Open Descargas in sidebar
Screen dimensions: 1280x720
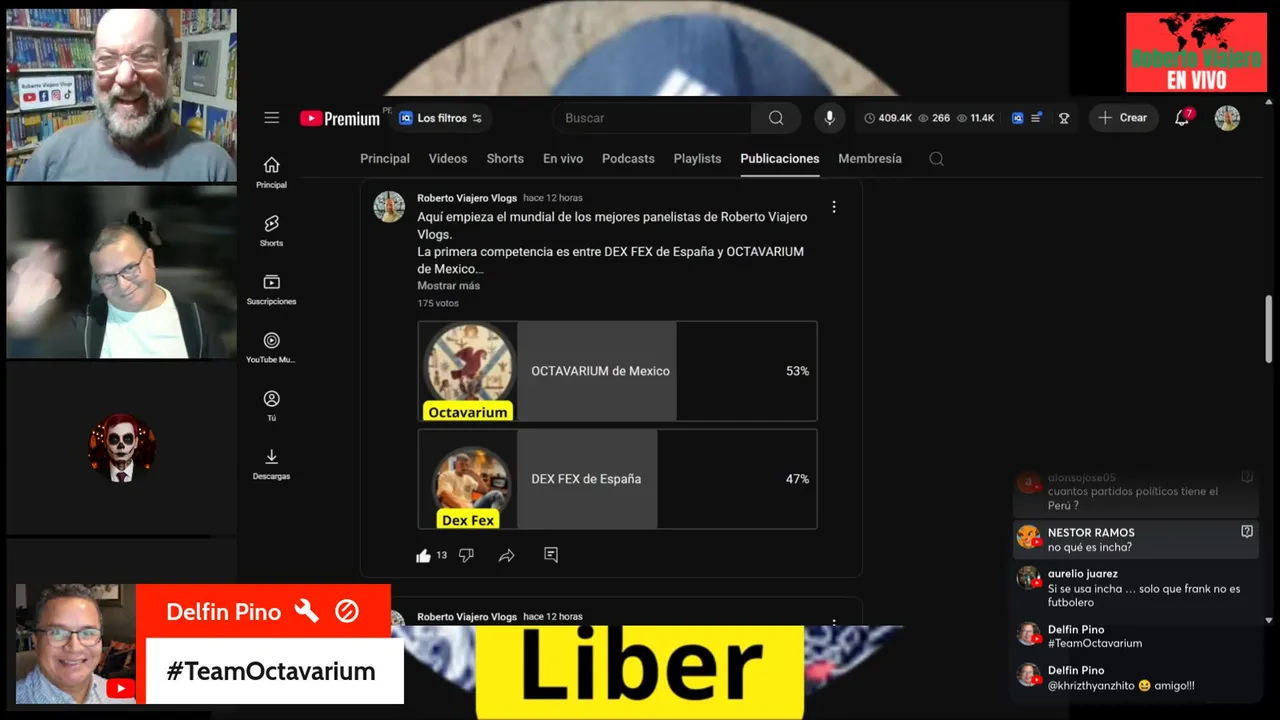tap(271, 464)
